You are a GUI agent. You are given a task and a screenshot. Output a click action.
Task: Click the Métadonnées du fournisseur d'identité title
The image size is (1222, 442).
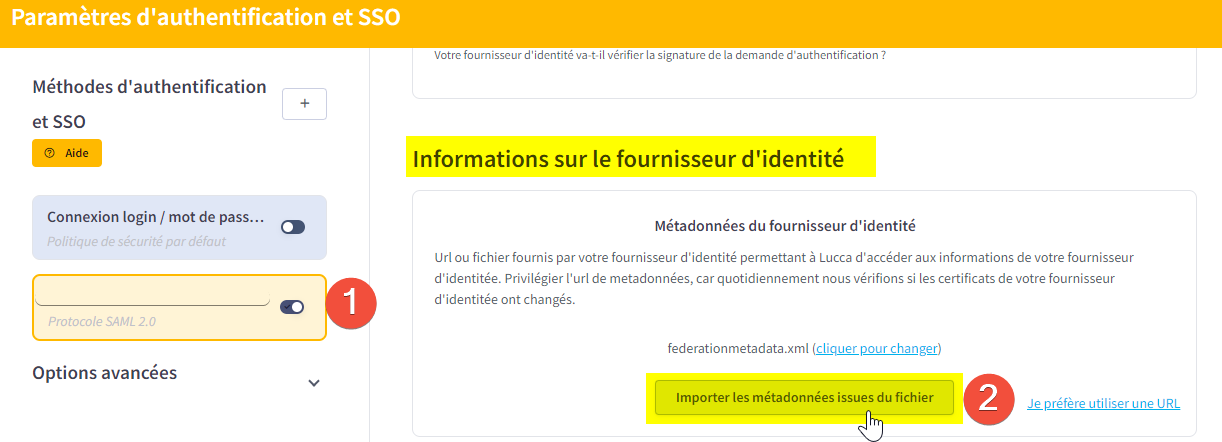tap(785, 226)
